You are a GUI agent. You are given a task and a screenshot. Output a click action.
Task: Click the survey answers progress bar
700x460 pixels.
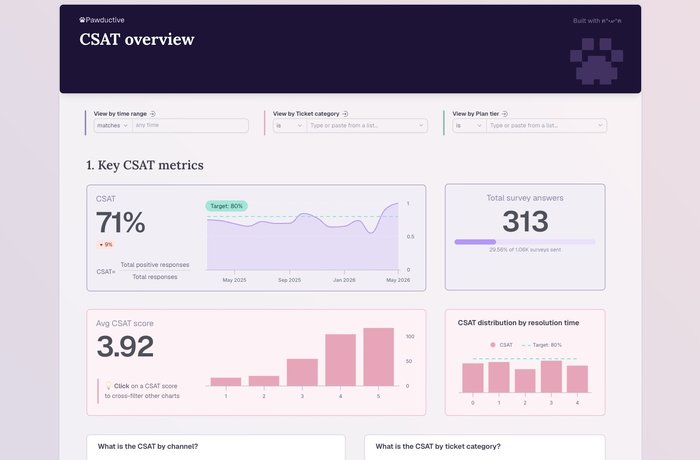(x=525, y=242)
